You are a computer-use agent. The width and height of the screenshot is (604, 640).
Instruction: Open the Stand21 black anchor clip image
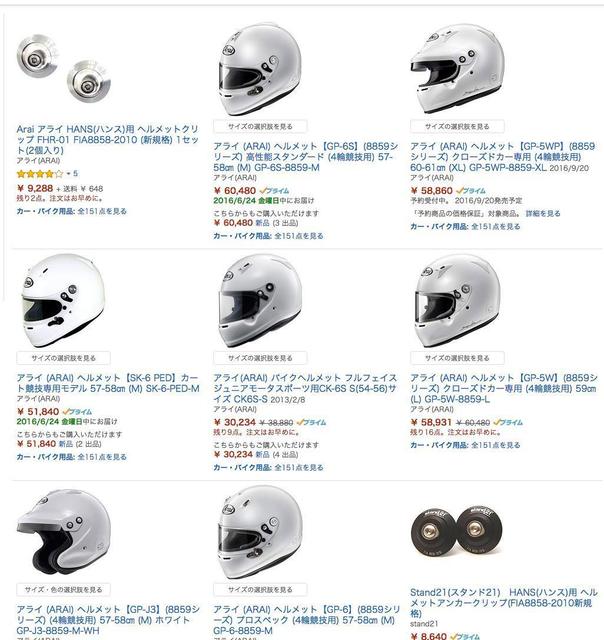456,530
